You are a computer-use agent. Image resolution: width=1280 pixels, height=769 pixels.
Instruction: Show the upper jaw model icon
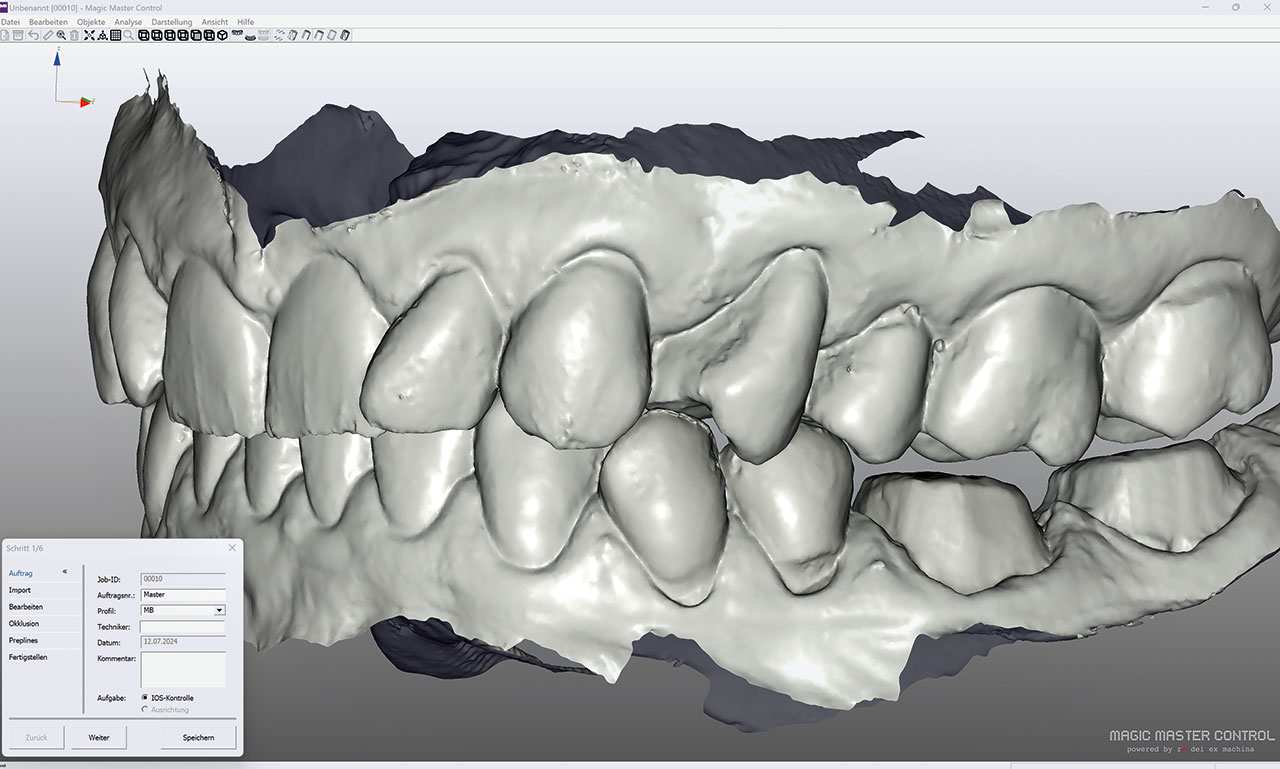click(x=238, y=33)
